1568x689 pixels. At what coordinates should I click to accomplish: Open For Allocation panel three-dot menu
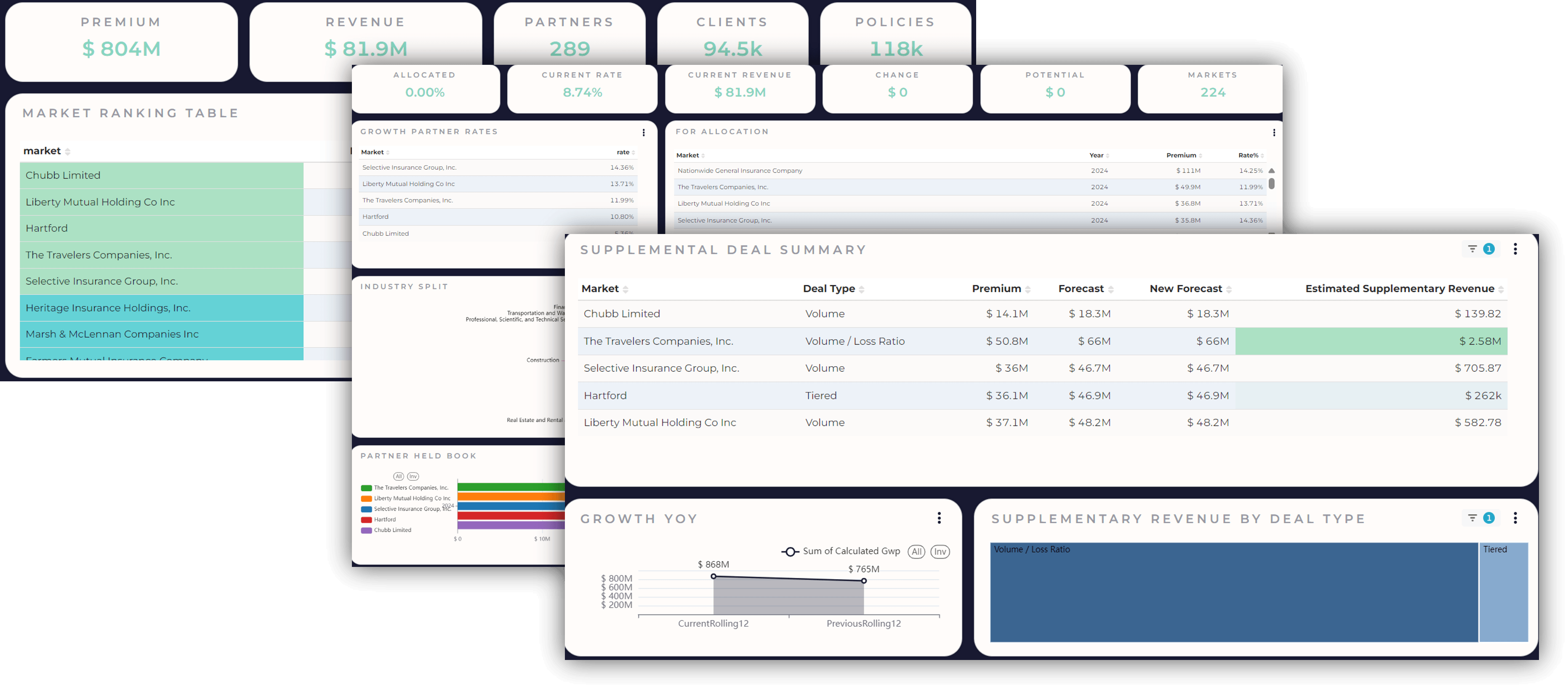1273,133
